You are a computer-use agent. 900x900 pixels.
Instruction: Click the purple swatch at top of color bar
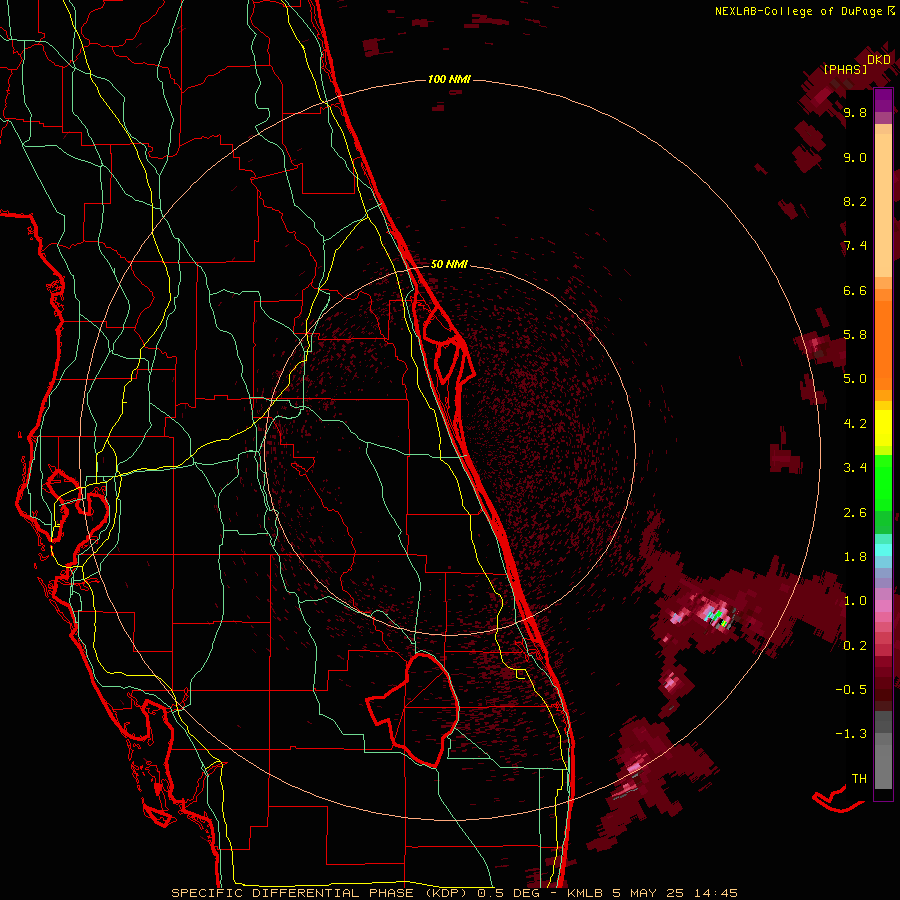[x=883, y=100]
